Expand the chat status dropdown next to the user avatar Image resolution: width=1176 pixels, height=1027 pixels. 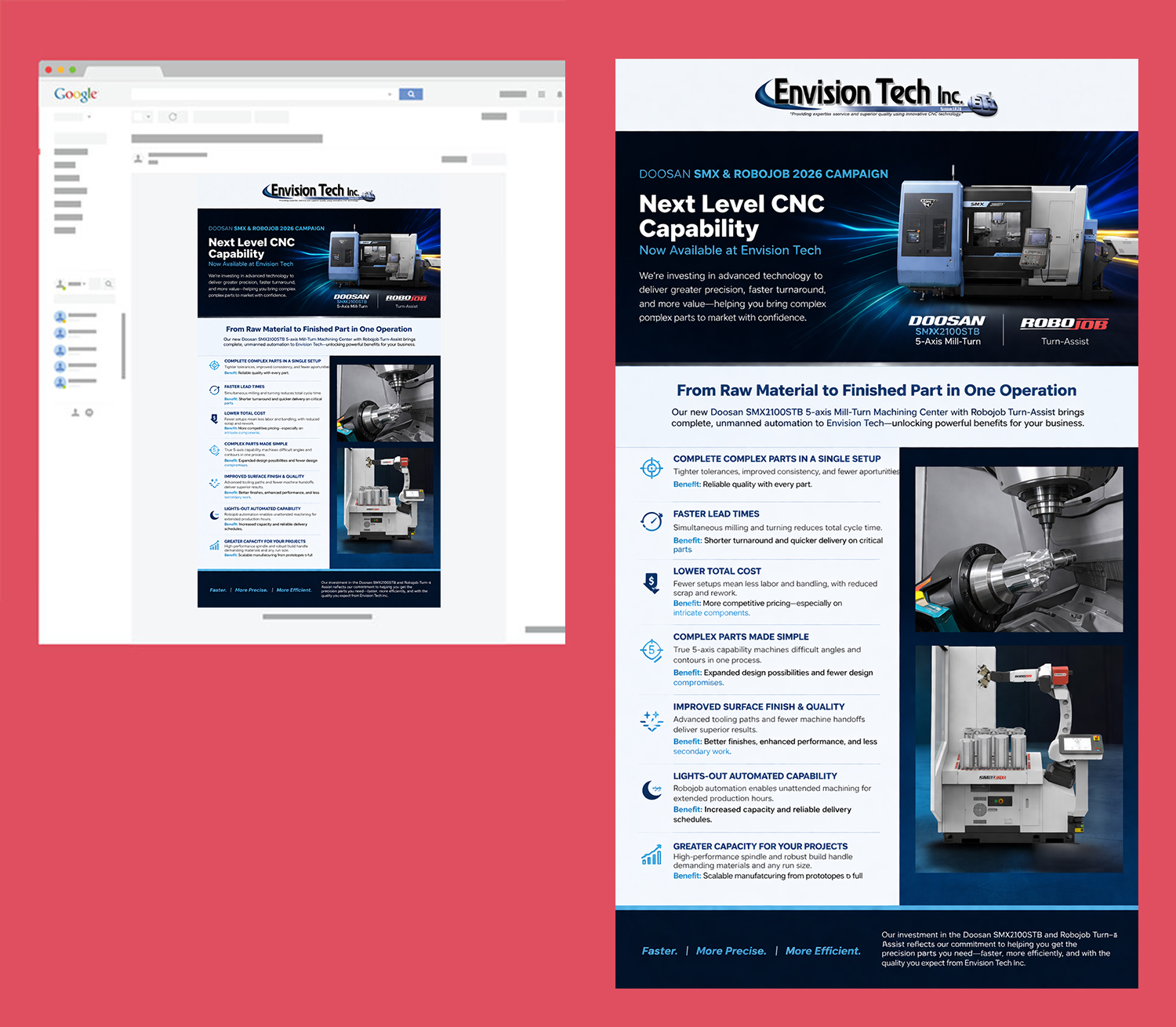point(84,284)
